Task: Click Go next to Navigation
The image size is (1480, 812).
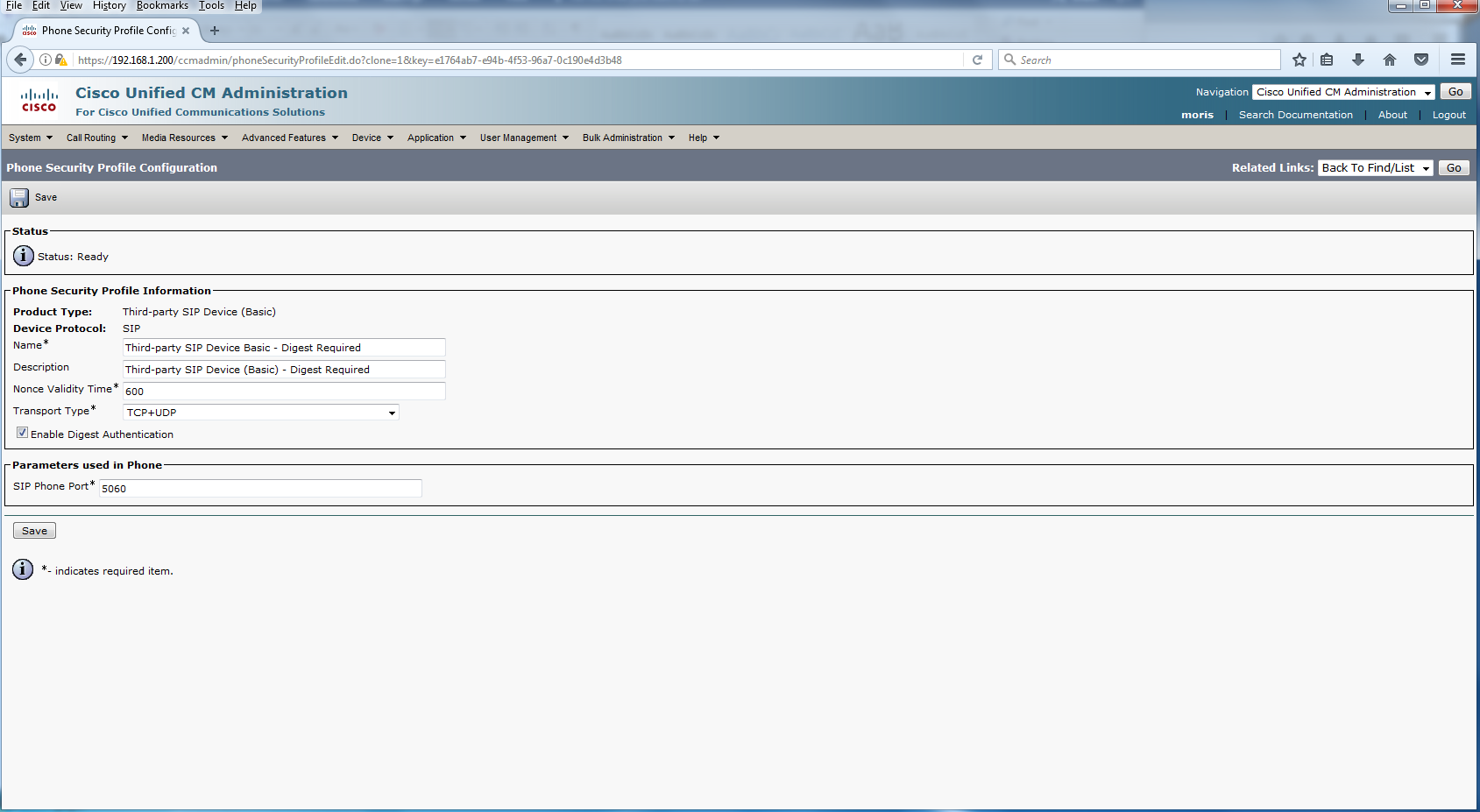Action: click(x=1455, y=92)
